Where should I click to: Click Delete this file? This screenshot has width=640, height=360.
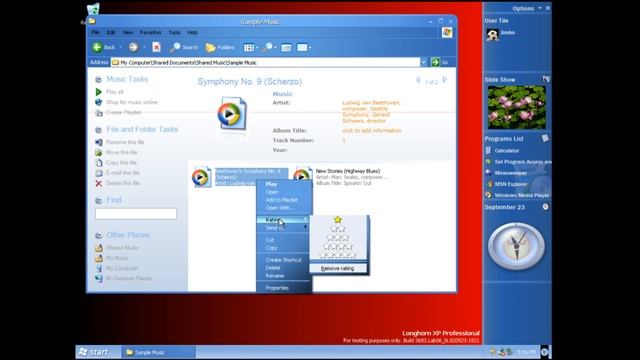[123, 183]
